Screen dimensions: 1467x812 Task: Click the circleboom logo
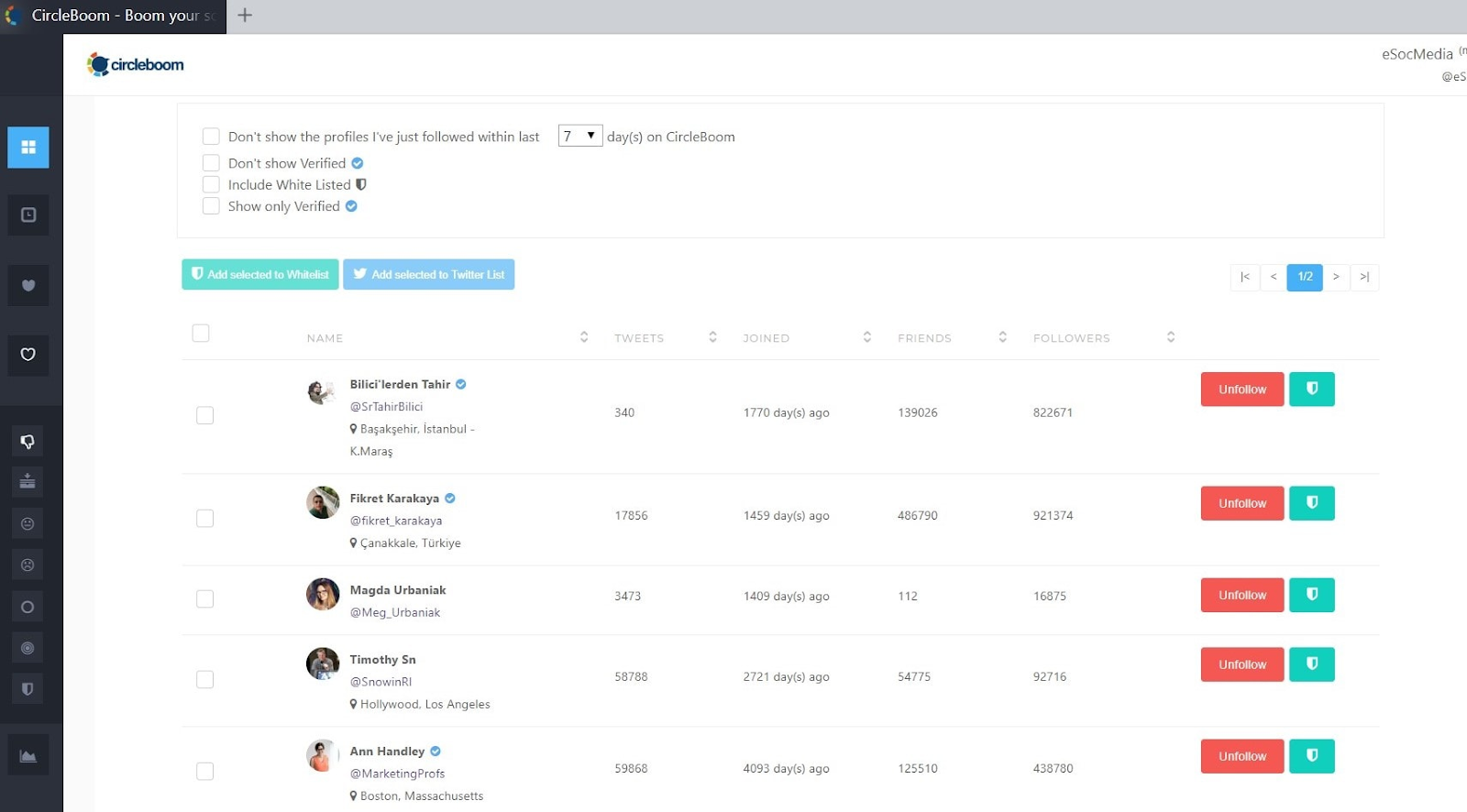pos(136,64)
